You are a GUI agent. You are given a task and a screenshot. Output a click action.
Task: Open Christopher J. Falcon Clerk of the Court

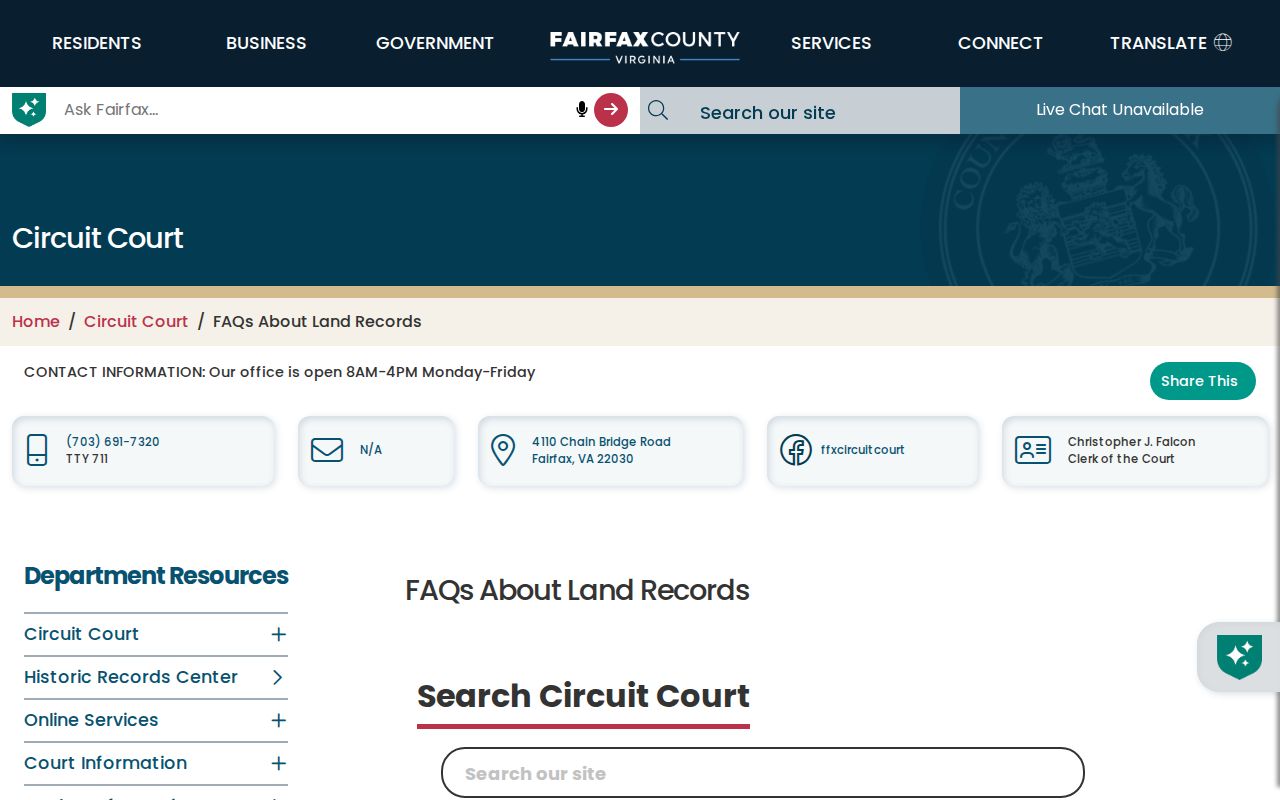(x=1131, y=450)
